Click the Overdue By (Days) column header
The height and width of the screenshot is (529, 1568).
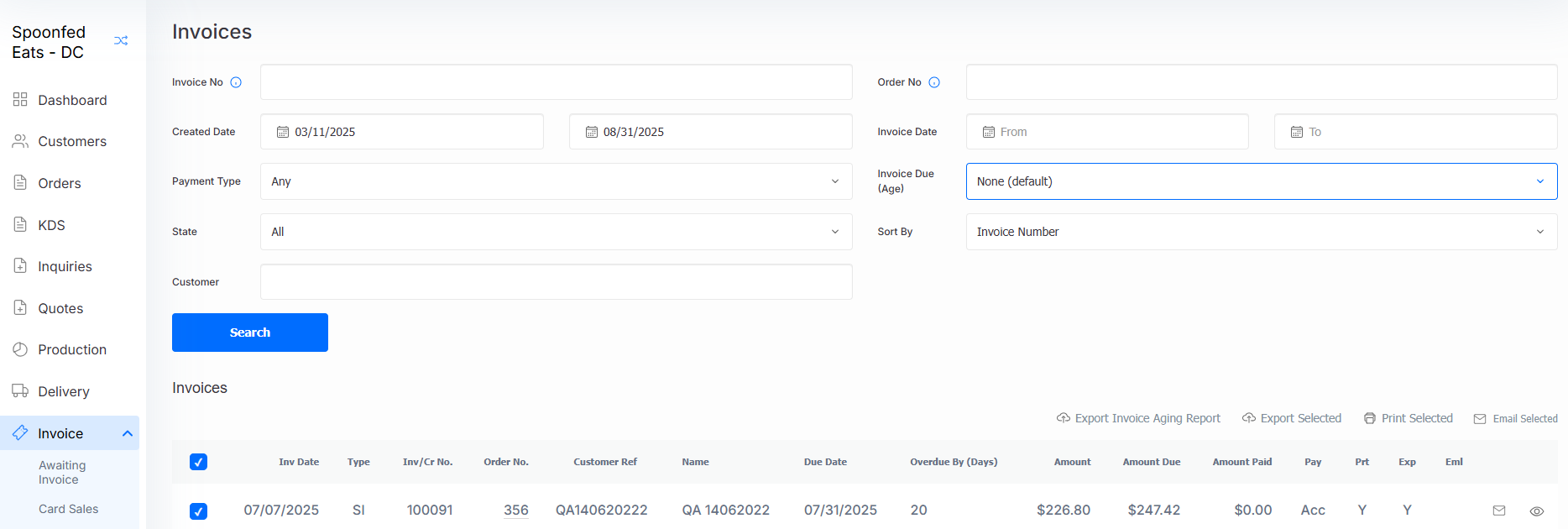[x=954, y=462]
